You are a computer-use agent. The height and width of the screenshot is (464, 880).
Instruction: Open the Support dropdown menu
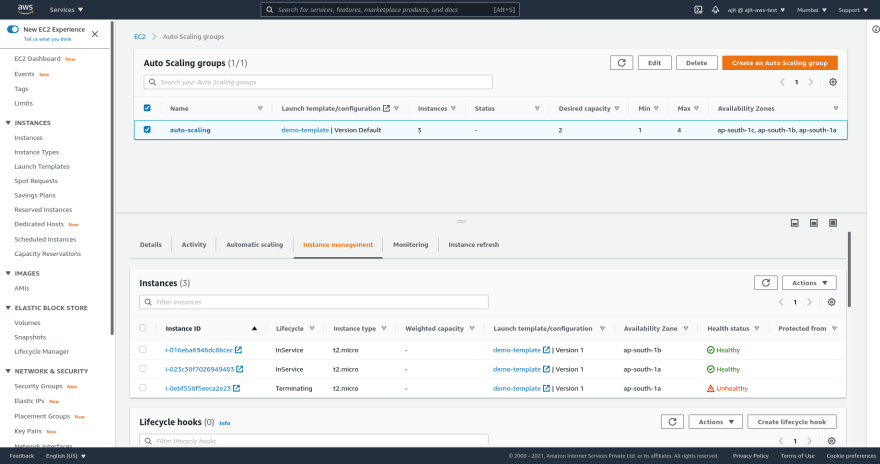[x=853, y=10]
